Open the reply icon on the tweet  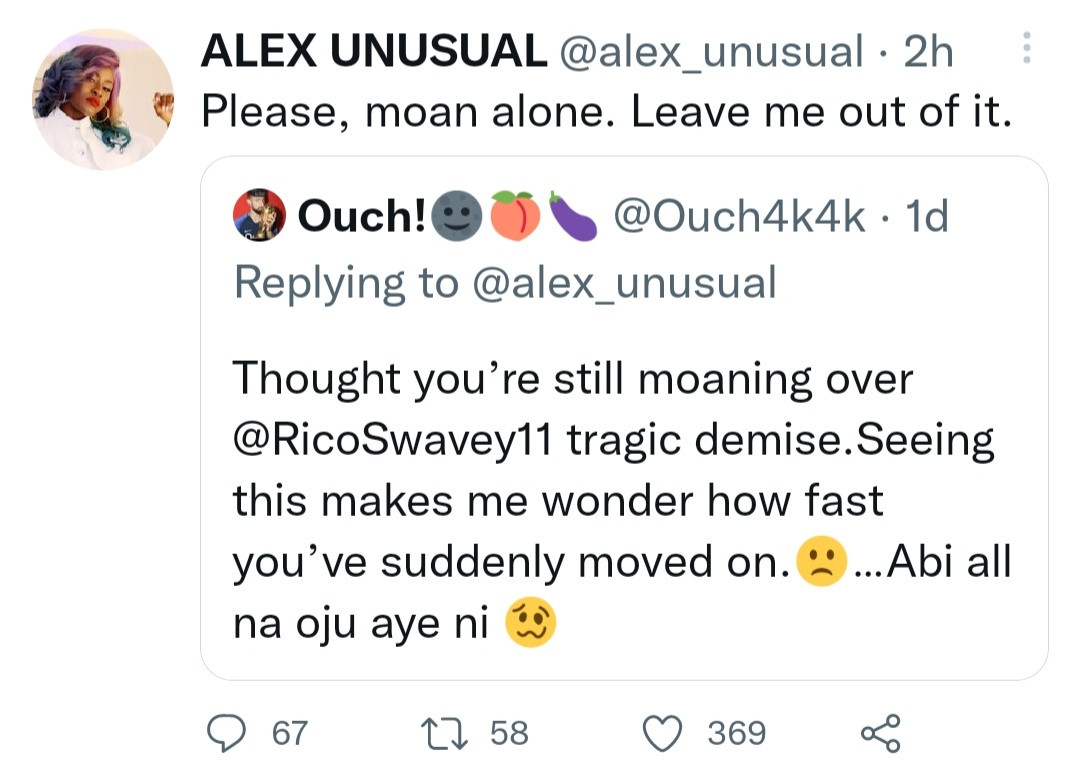228,733
